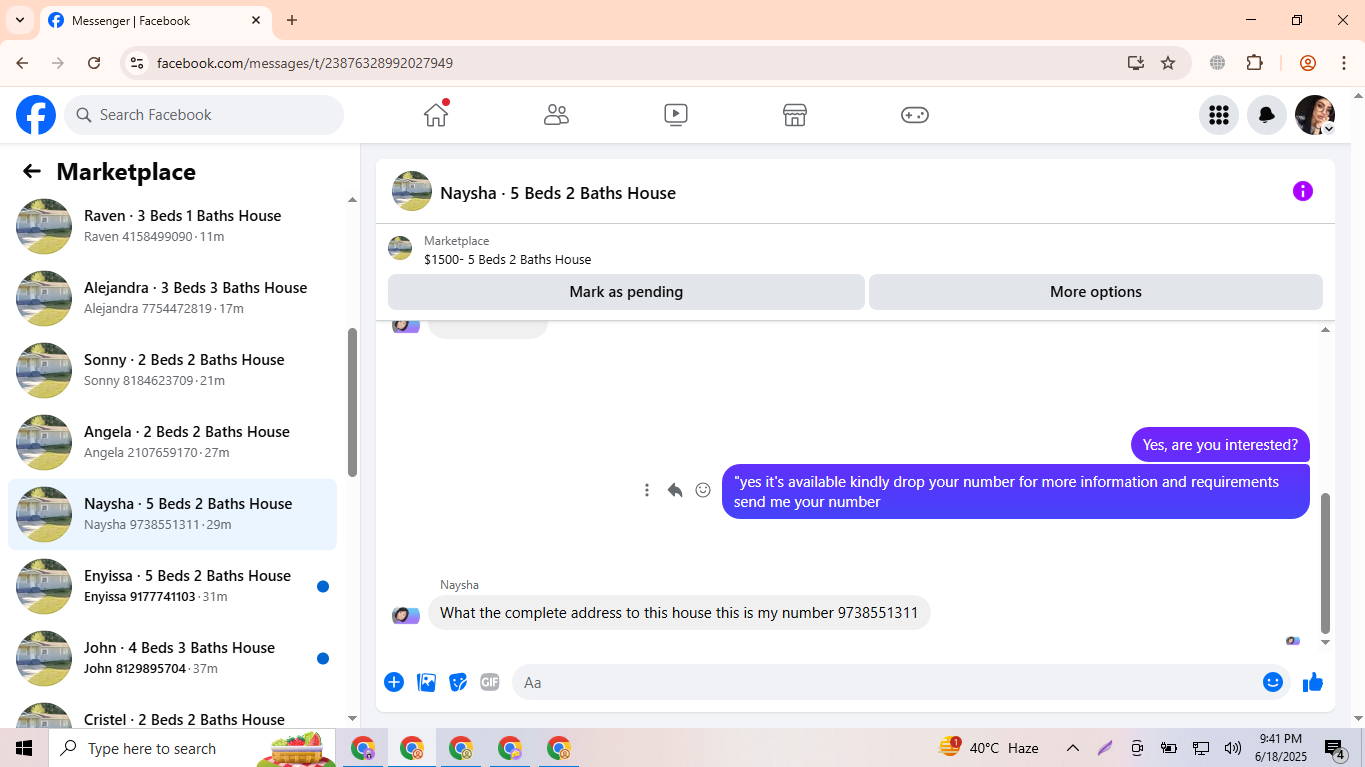Open Angela 2 Beds 2 Baths House conversation
Viewport: 1365px width, 767px height.
pos(172,442)
